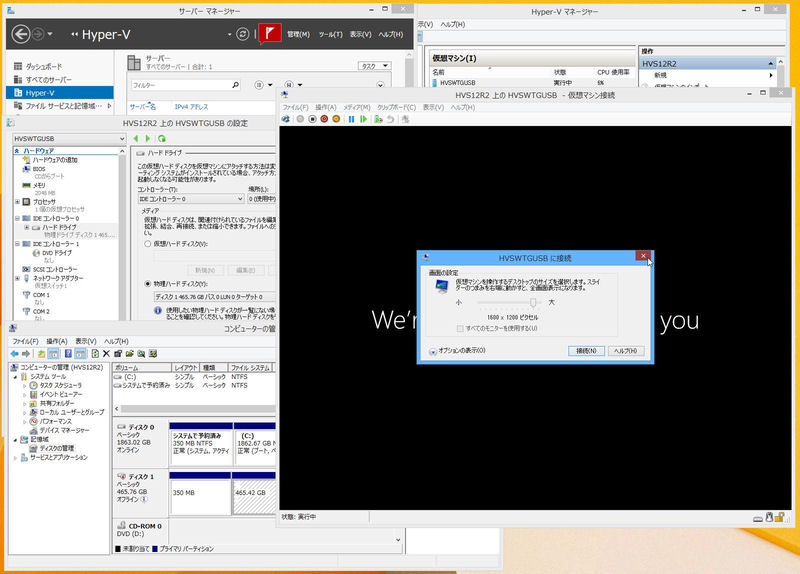This screenshot has height=574, width=800.
Task: Click the green refresh icon in VM settings
Action: (x=161, y=137)
